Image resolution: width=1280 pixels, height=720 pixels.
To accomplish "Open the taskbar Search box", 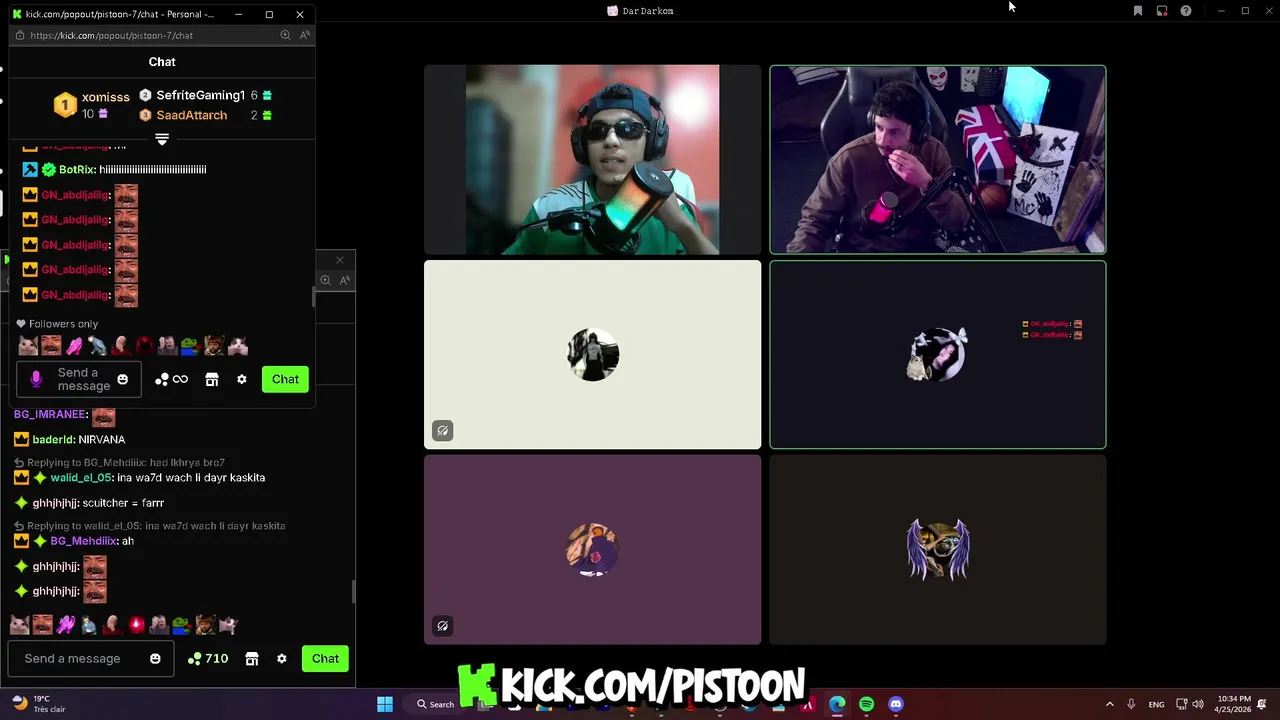I will (x=436, y=704).
